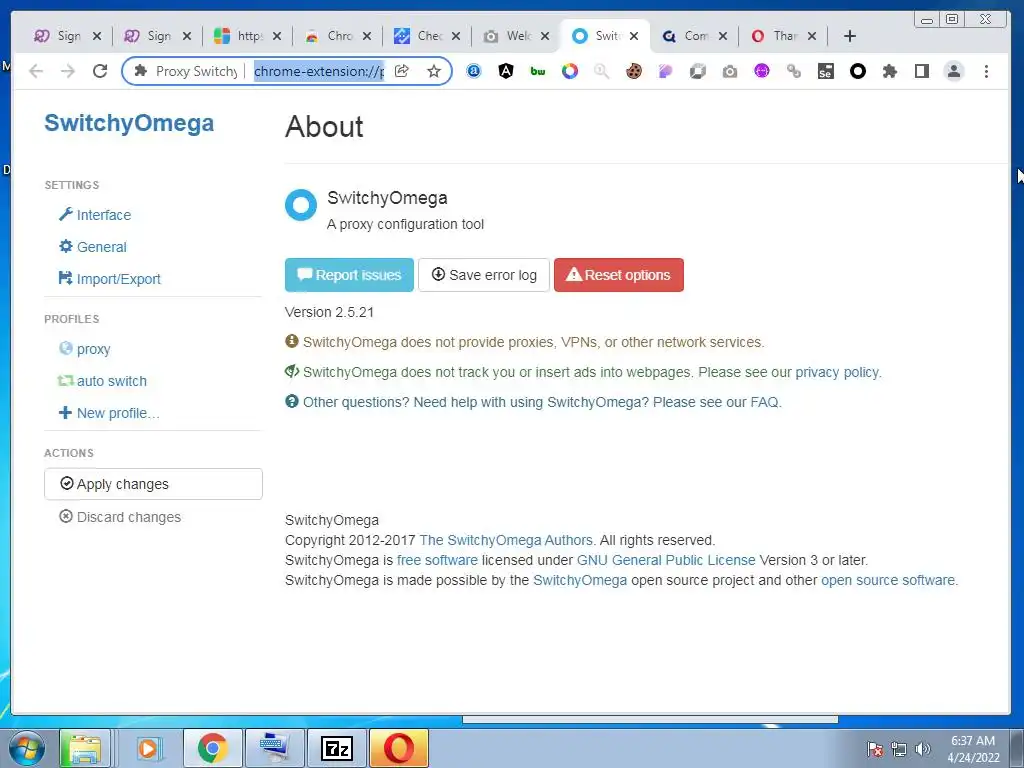The height and width of the screenshot is (768, 1024).
Task: Share this page icon in address bar
Action: pos(402,71)
